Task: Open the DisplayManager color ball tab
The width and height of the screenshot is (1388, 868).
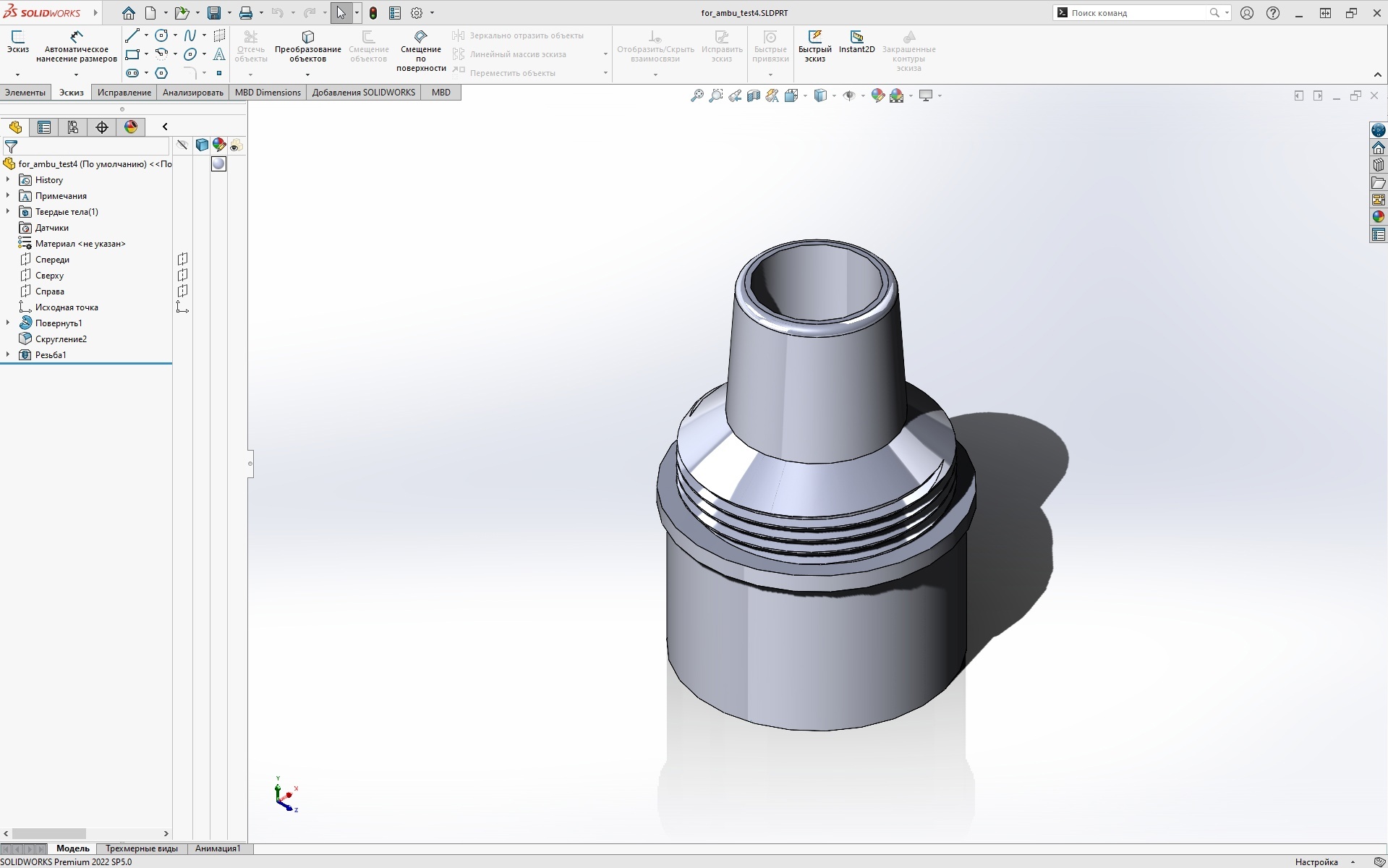Action: point(131,127)
